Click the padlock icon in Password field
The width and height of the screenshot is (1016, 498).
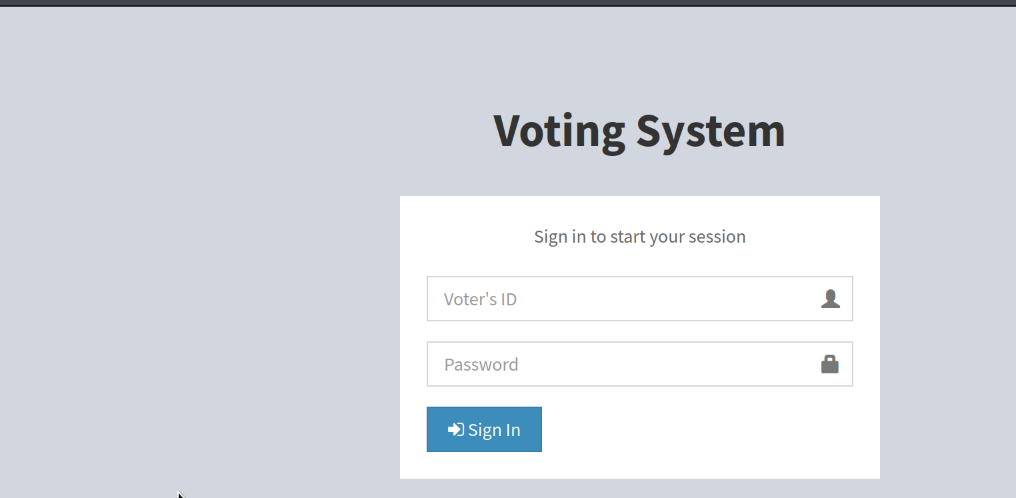(x=830, y=364)
